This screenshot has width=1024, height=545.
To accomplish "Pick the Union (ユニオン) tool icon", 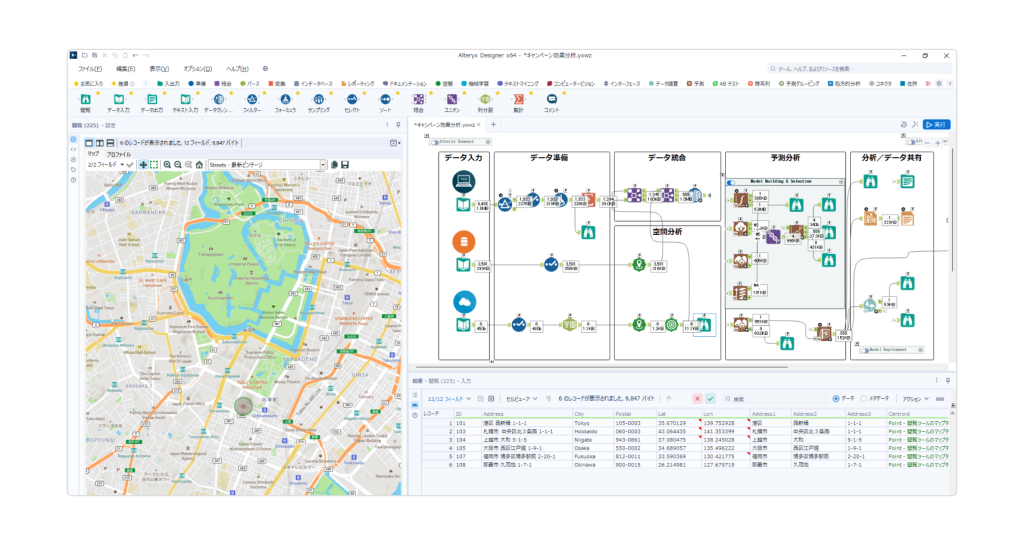I will 452,100.
